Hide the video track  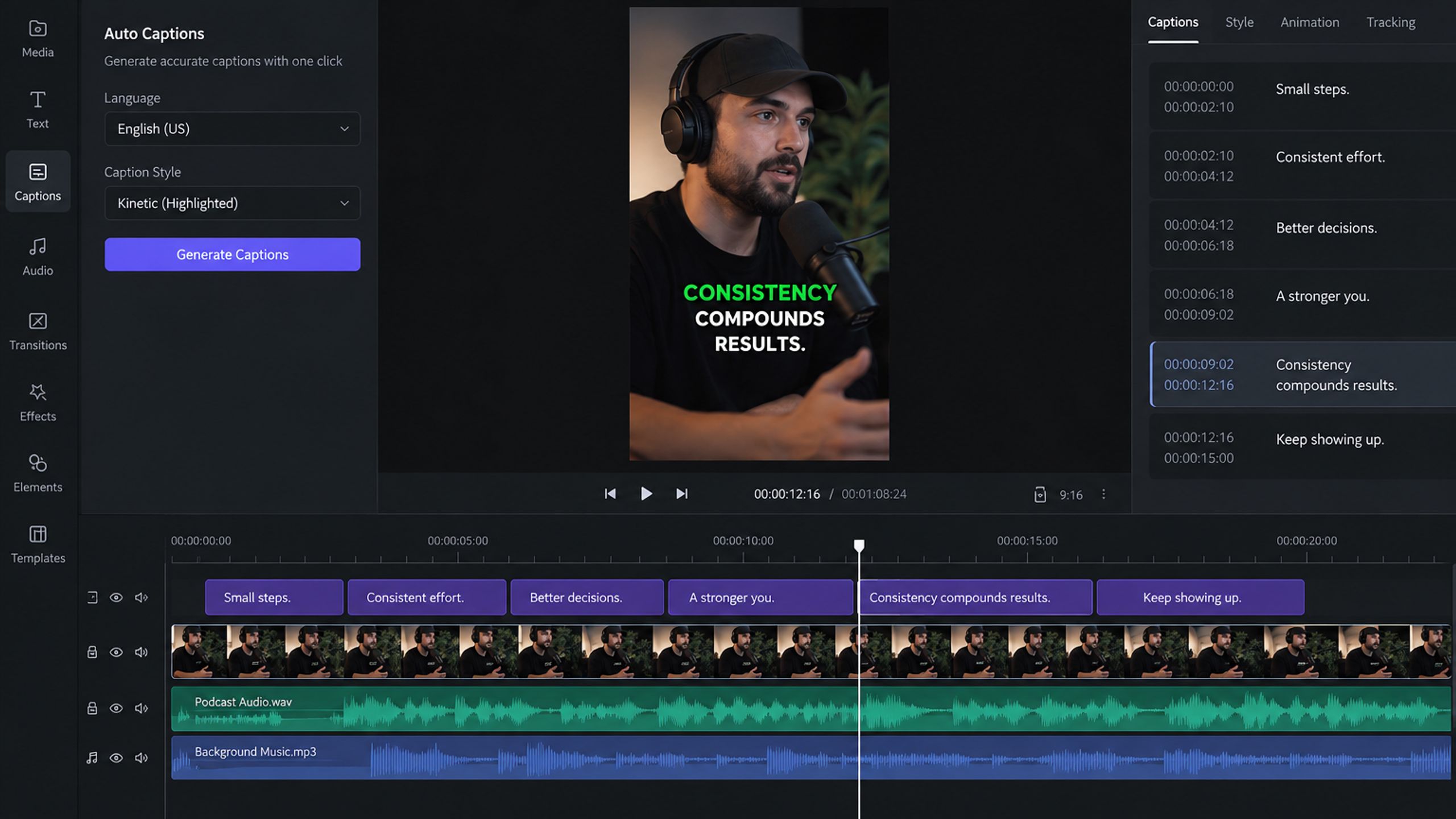point(116,652)
